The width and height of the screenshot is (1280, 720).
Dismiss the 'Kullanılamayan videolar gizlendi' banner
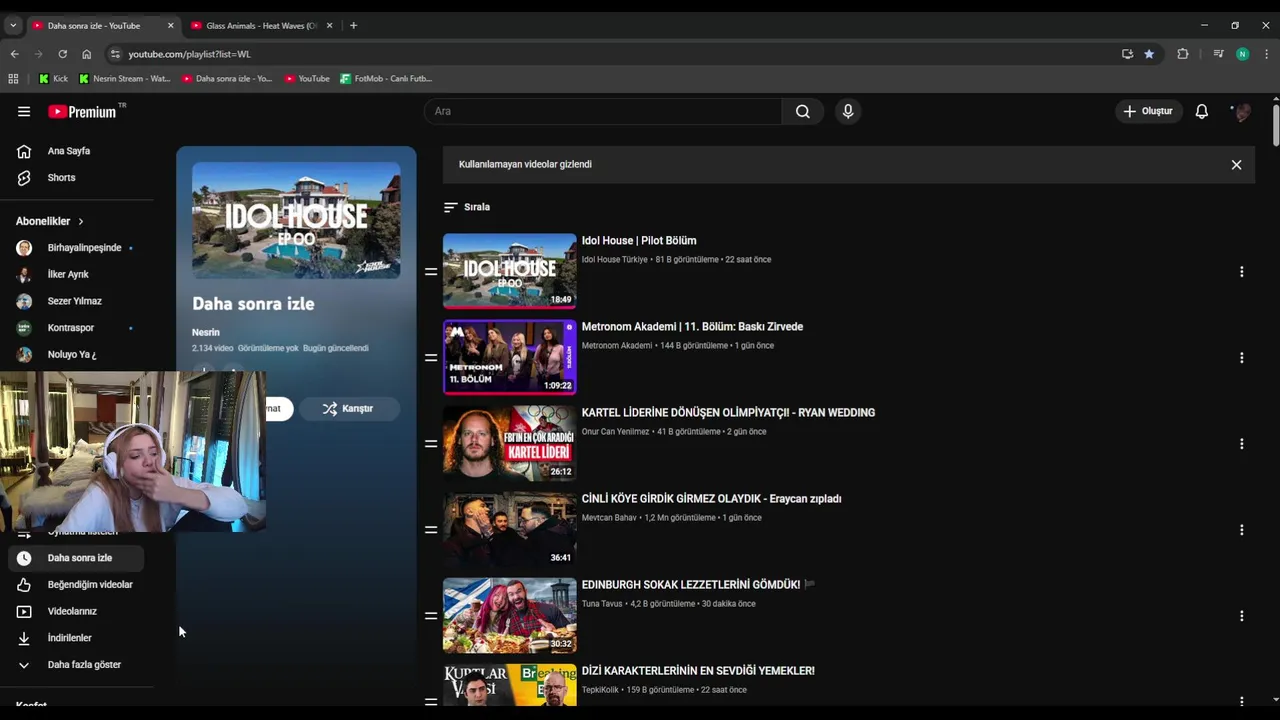(1236, 165)
